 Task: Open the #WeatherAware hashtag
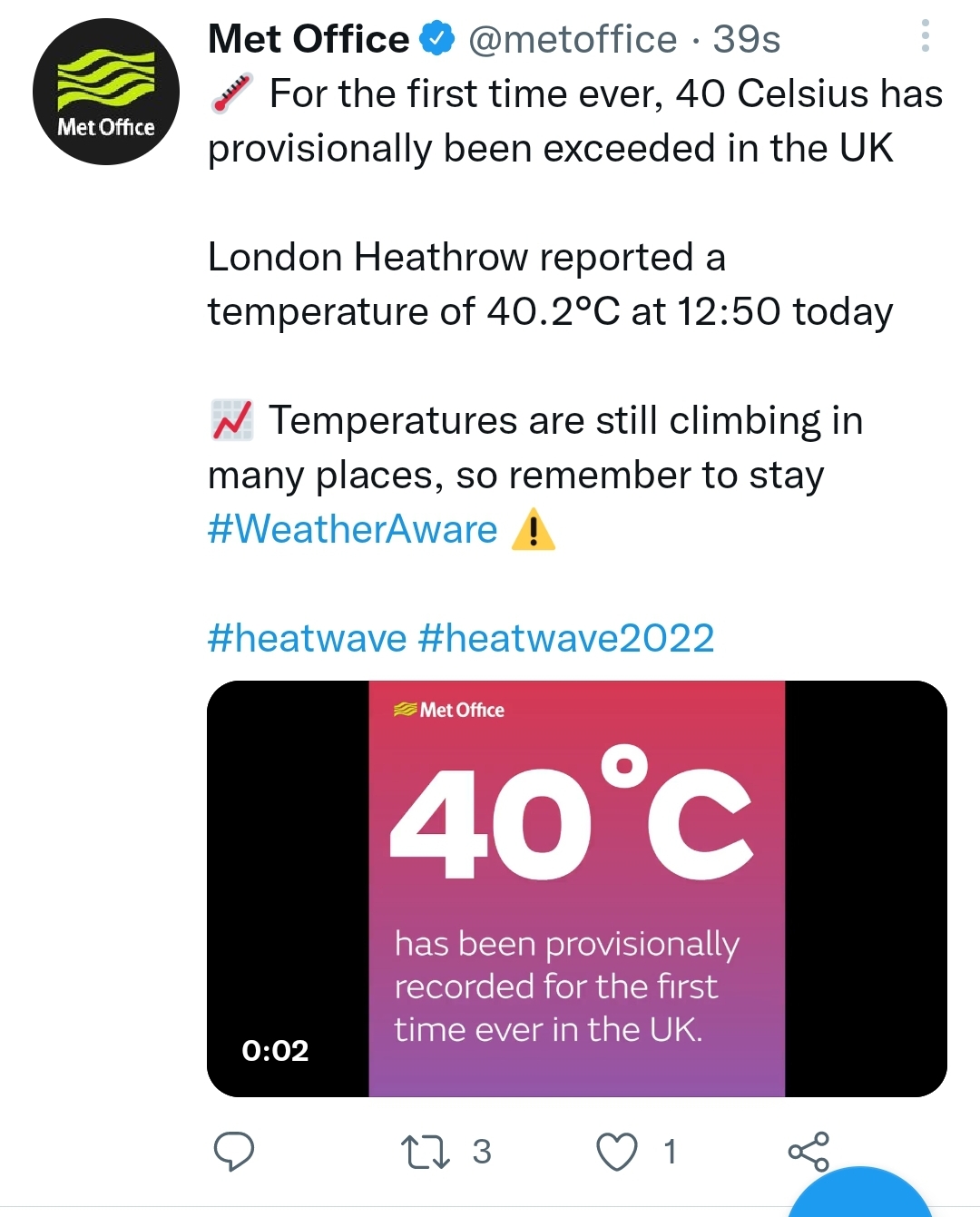(x=353, y=529)
